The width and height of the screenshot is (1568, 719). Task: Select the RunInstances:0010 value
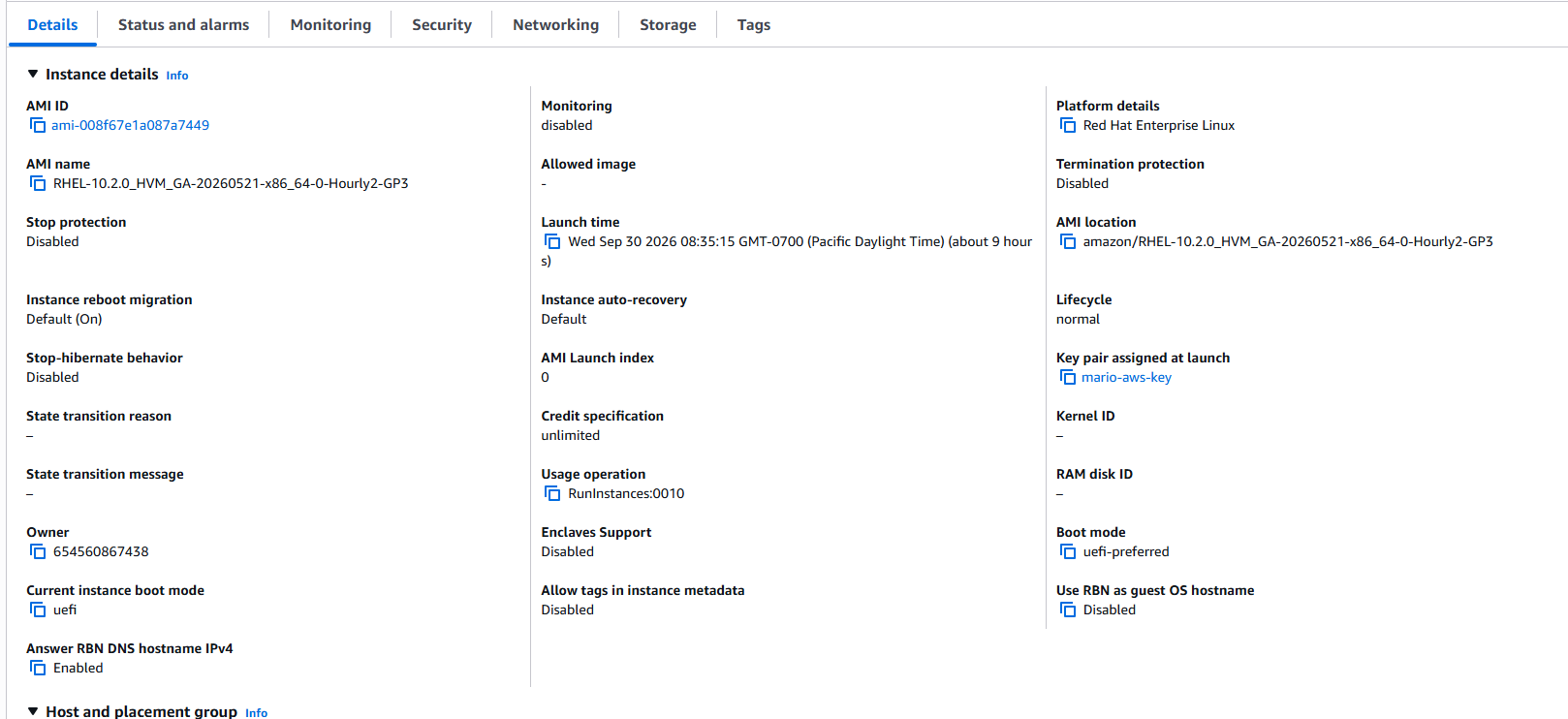(626, 493)
